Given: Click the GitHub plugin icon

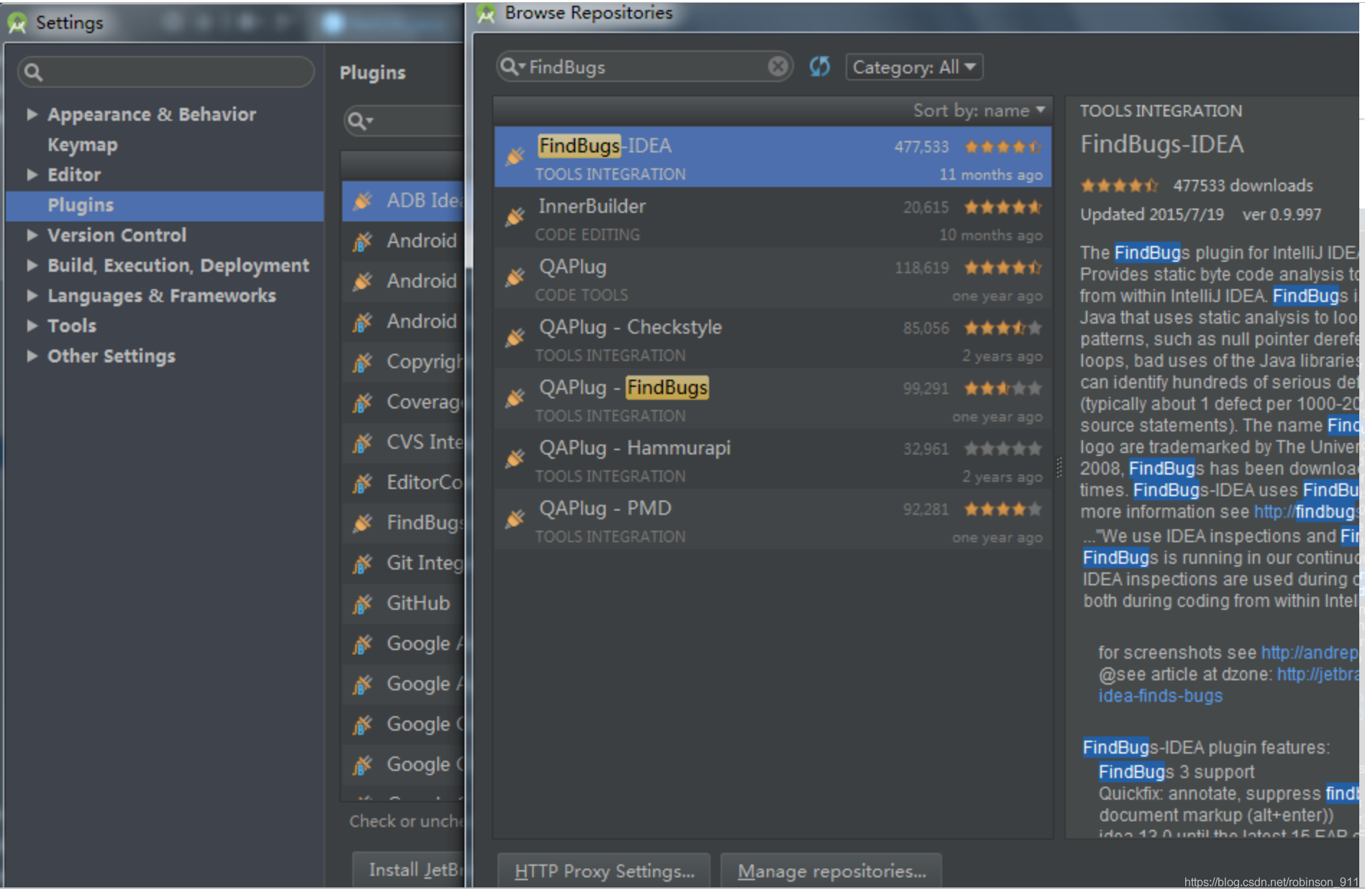Looking at the screenshot, I should coord(362,603).
